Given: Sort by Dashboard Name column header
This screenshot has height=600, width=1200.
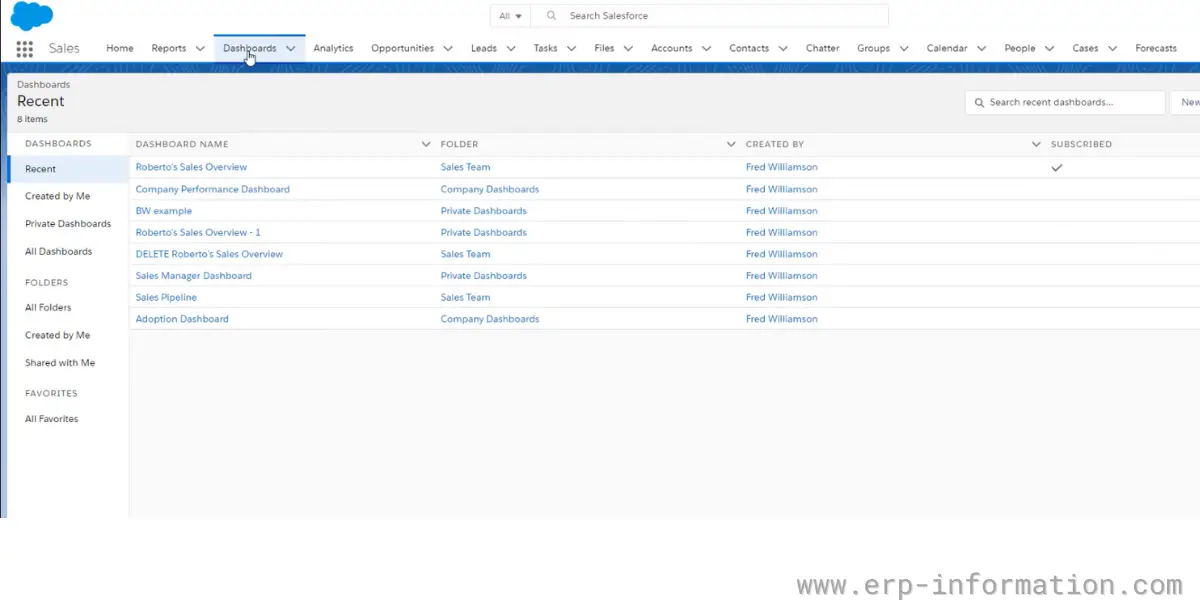Looking at the screenshot, I should pos(182,144).
